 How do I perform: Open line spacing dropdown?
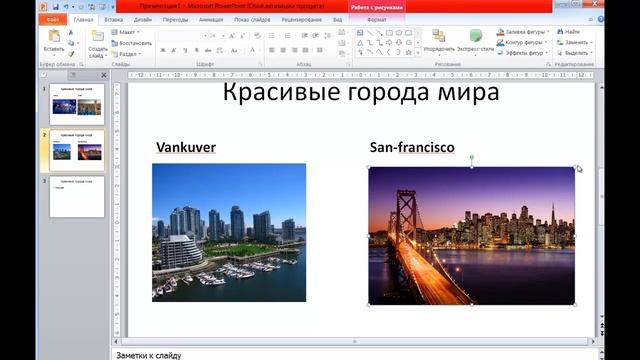pyautogui.click(x=328, y=36)
